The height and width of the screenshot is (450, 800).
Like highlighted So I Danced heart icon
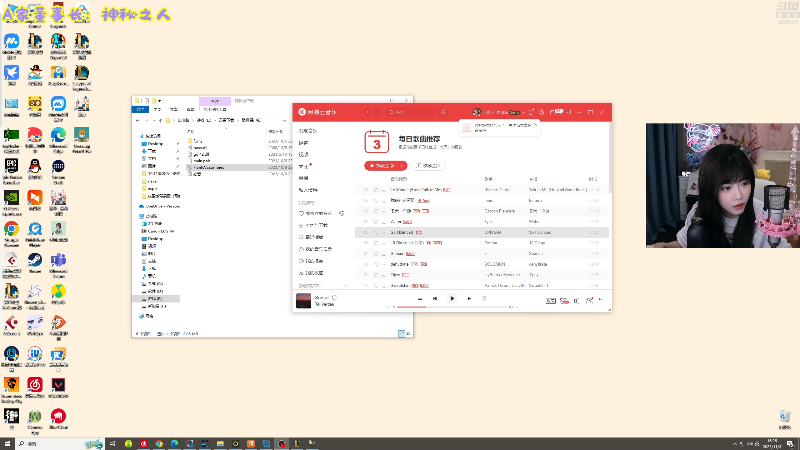point(376,232)
